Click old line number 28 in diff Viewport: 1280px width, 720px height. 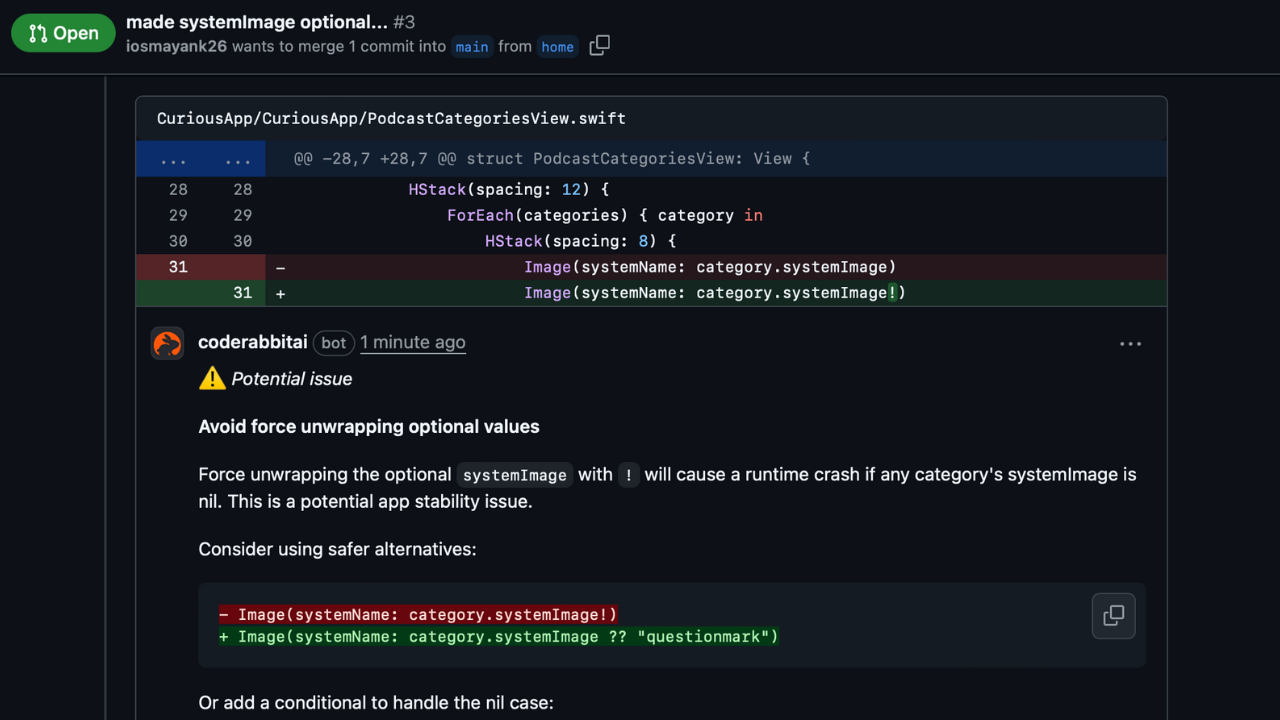(178, 189)
